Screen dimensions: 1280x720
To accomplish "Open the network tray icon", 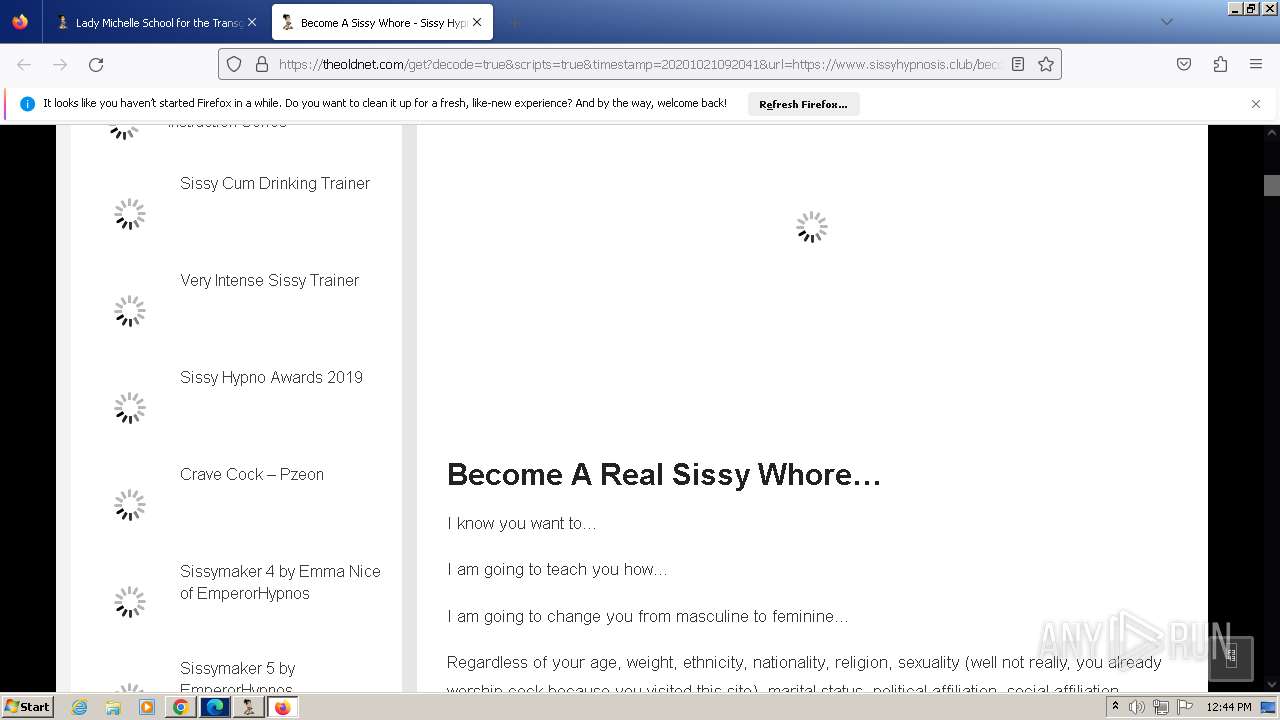I will pos(1161,707).
